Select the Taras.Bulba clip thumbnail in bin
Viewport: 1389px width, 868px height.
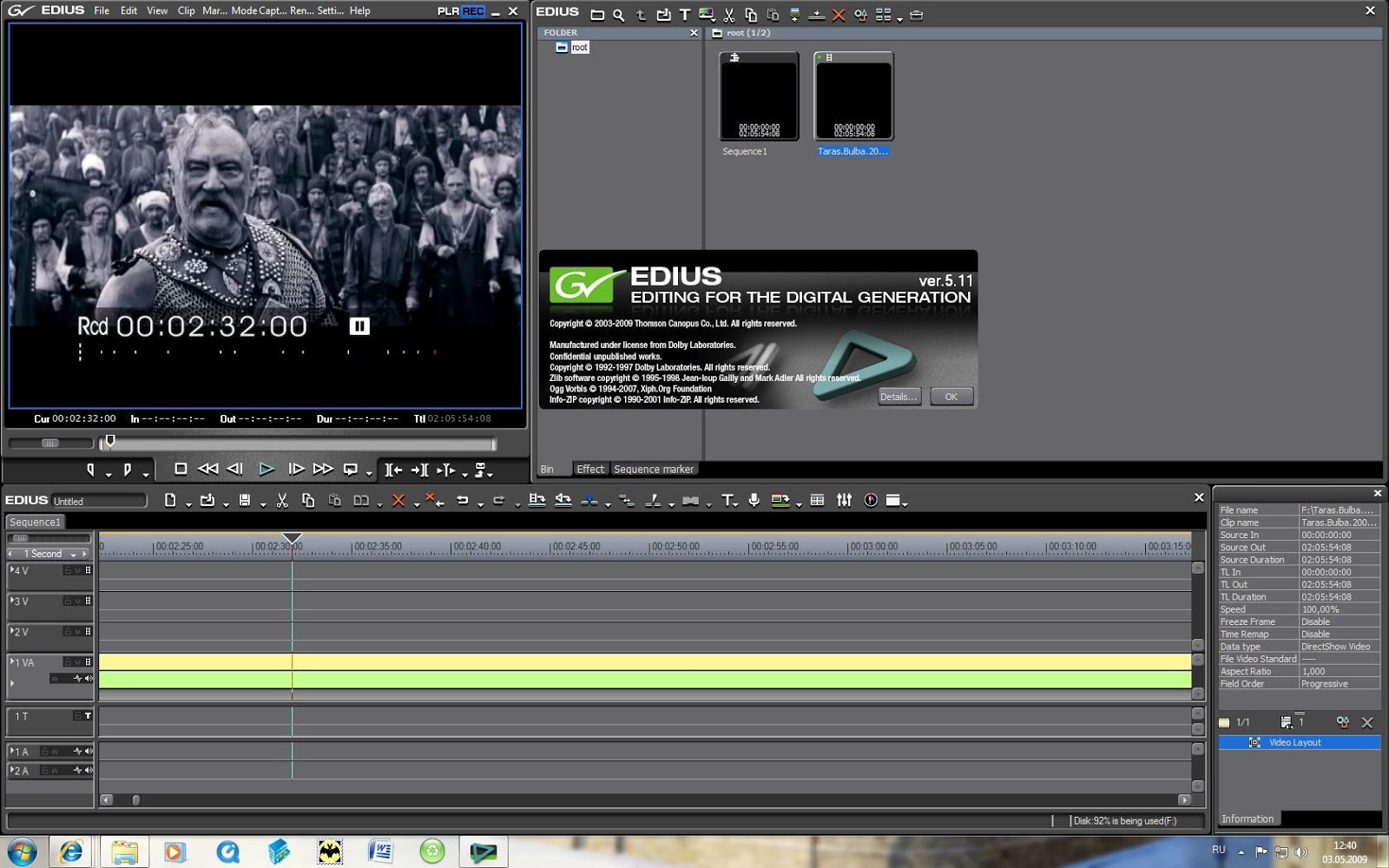853,95
